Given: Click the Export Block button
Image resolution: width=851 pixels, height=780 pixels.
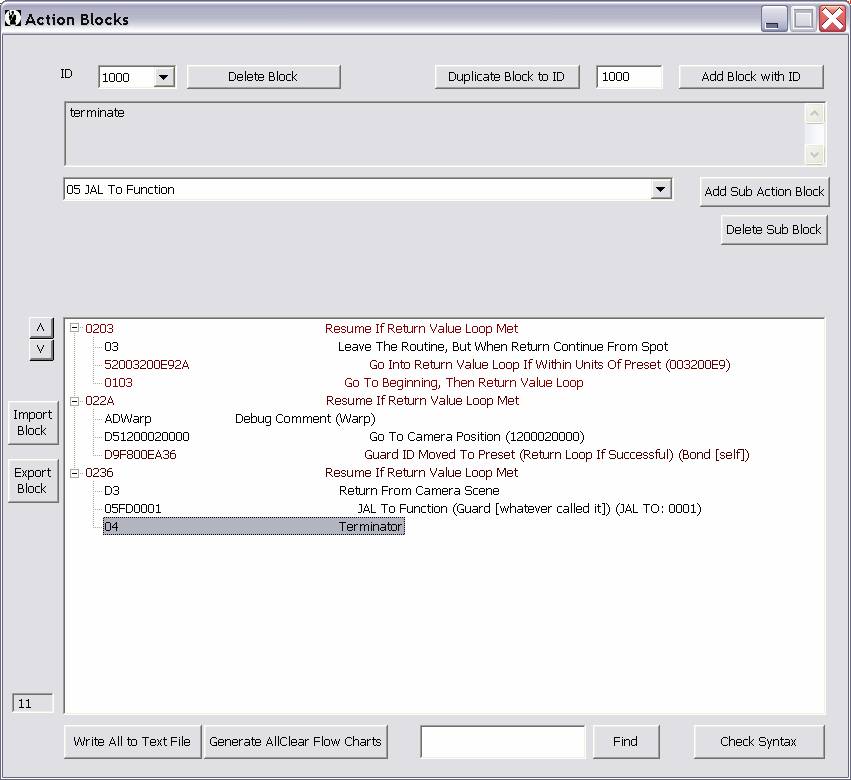Looking at the screenshot, I should [x=33, y=480].
